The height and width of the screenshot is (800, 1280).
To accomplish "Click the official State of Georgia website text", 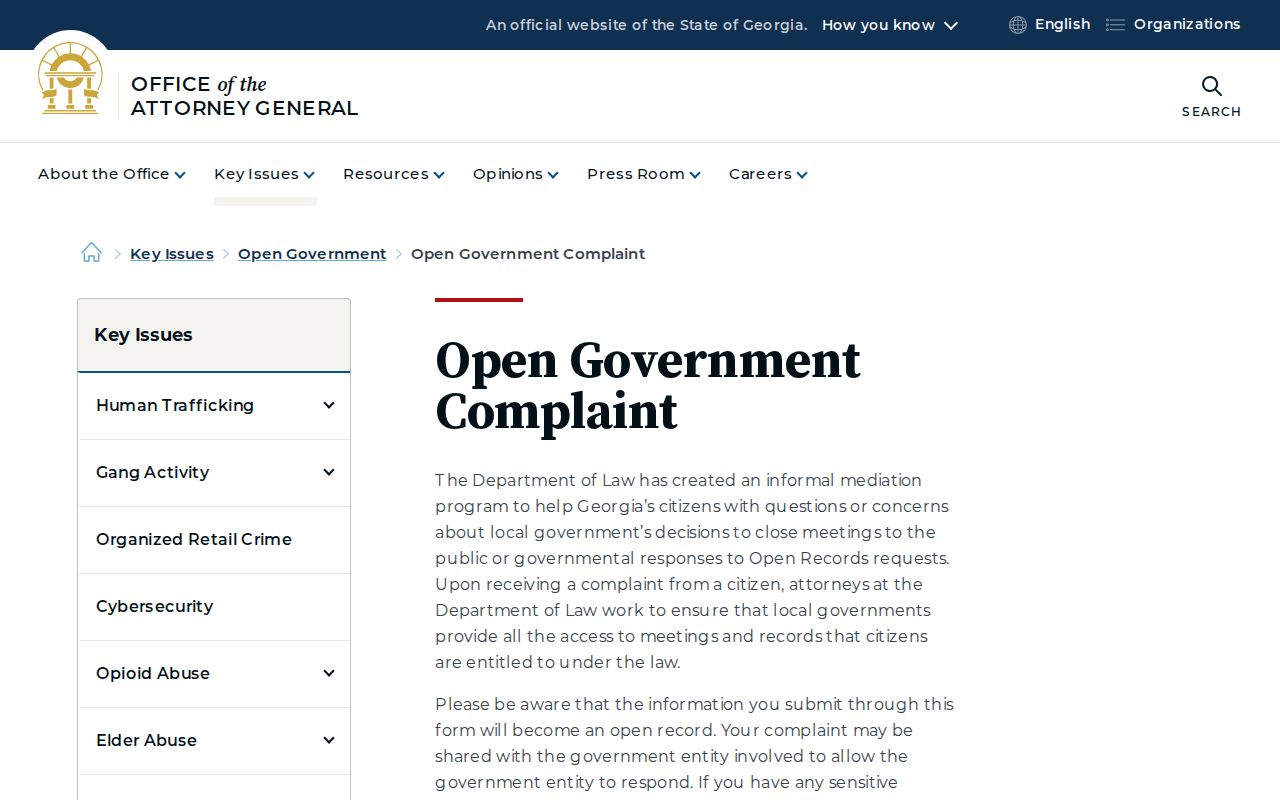I will pyautogui.click(x=646, y=25).
